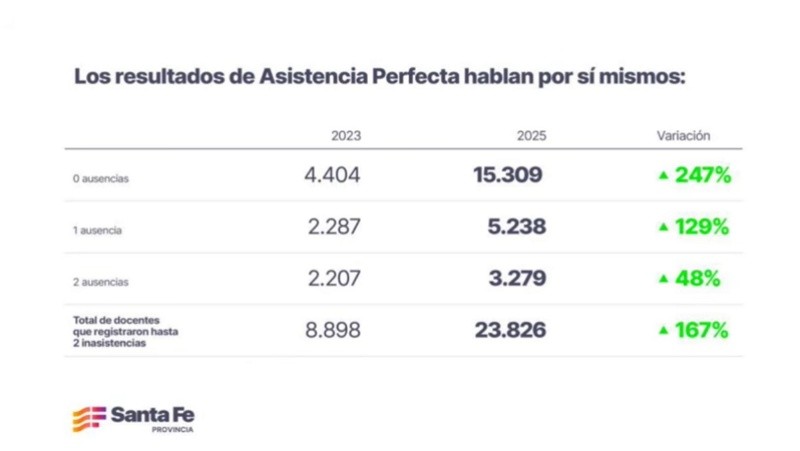Select the 2023 column header
This screenshot has height=451, width=800.
click(345, 136)
